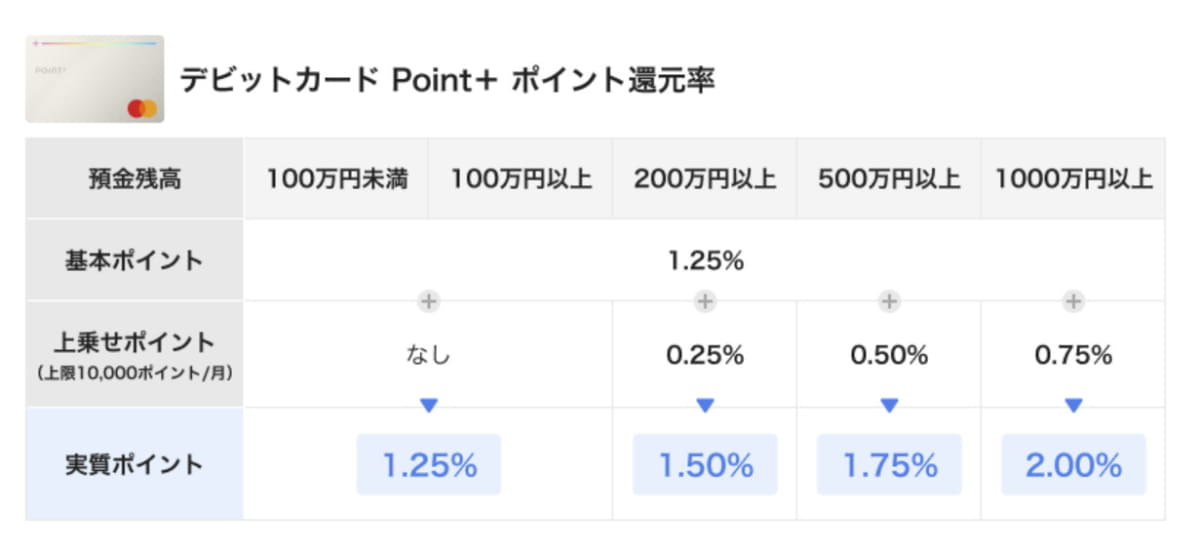Click the plus icon above 0.75%
Image resolution: width=1200 pixels, height=551 pixels.
click(x=1073, y=300)
